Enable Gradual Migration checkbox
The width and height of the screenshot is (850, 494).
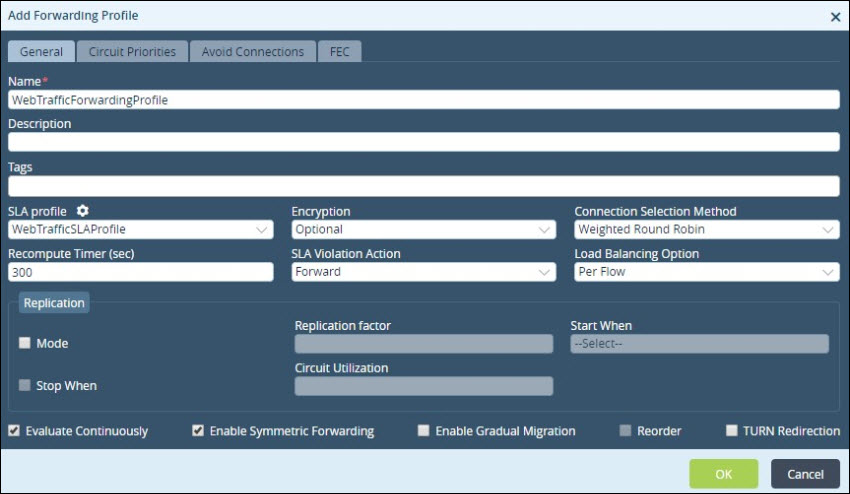(x=423, y=431)
